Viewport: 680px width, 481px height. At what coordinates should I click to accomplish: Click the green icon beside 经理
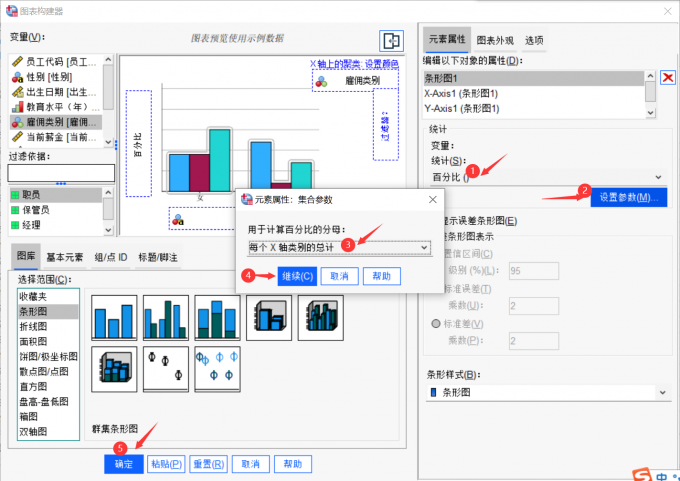pos(15,225)
